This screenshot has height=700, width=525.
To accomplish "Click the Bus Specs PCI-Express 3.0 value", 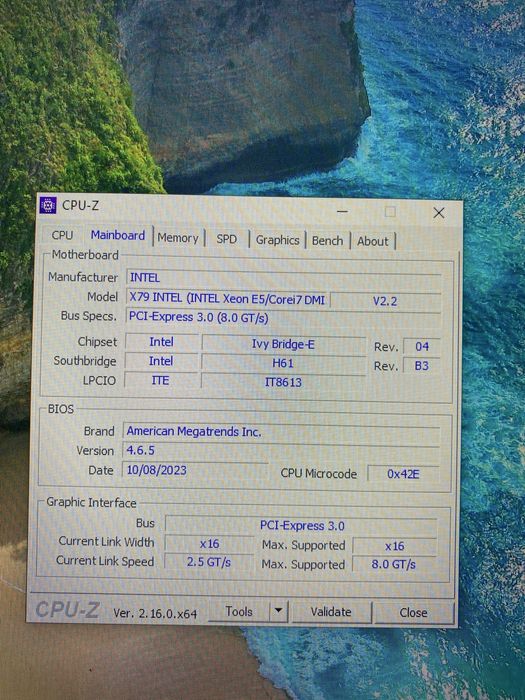I will [283, 317].
